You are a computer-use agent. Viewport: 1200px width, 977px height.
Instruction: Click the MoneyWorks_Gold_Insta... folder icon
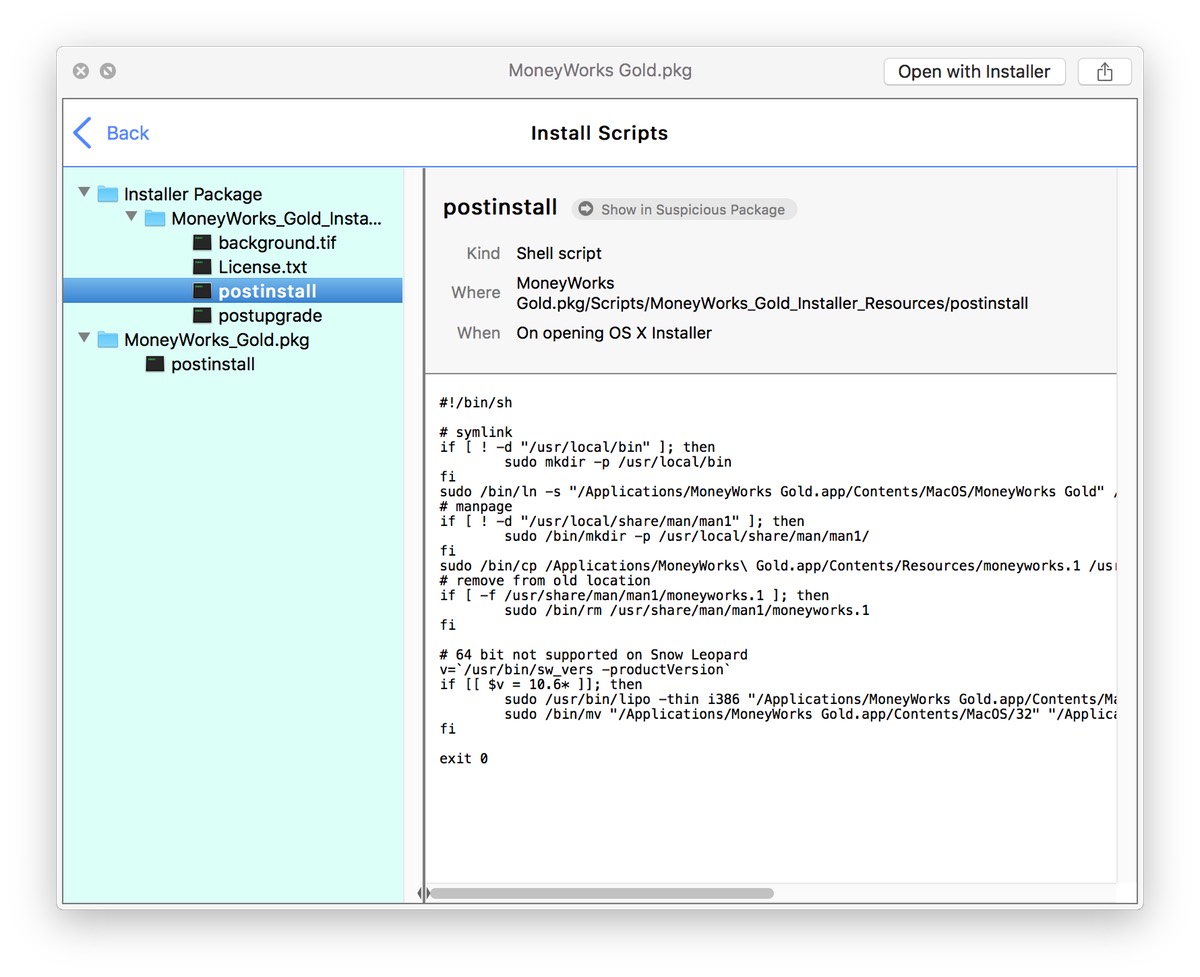[x=155, y=218]
